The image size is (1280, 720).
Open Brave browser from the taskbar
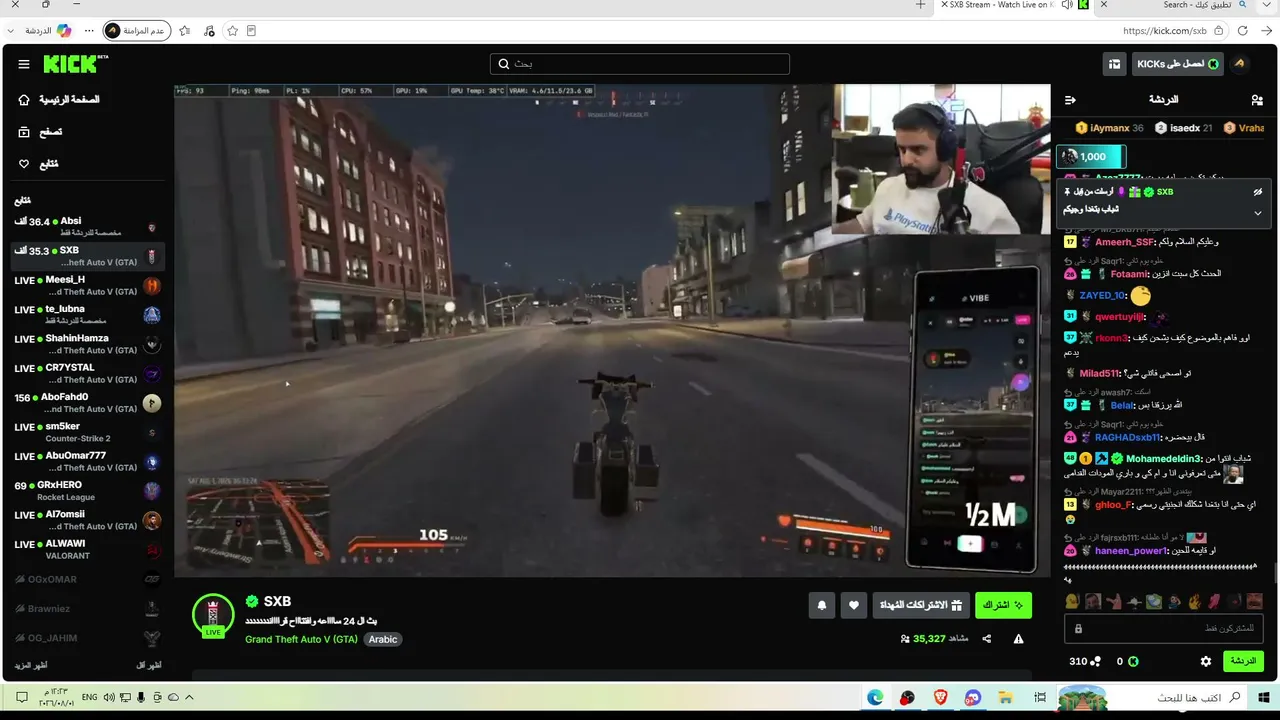[x=940, y=697]
